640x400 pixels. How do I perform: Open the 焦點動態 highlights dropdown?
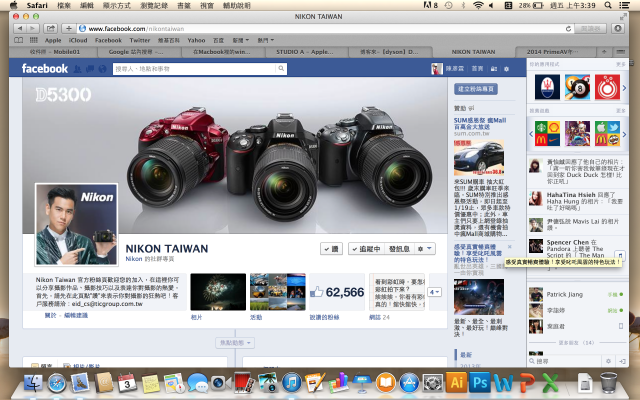(x=235, y=342)
